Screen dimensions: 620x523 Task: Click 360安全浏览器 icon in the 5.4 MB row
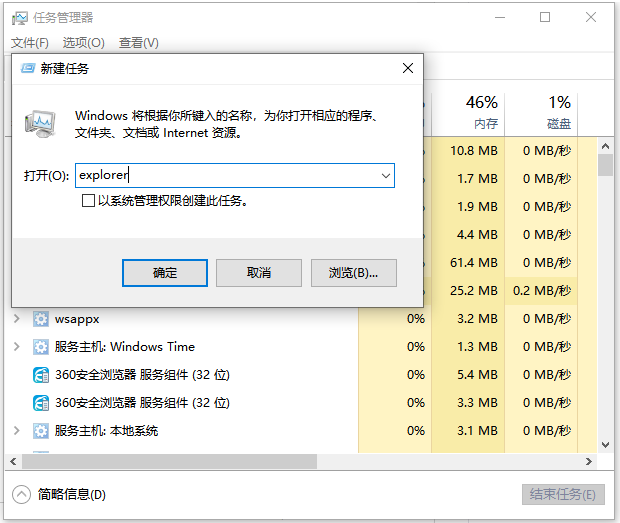(x=41, y=375)
